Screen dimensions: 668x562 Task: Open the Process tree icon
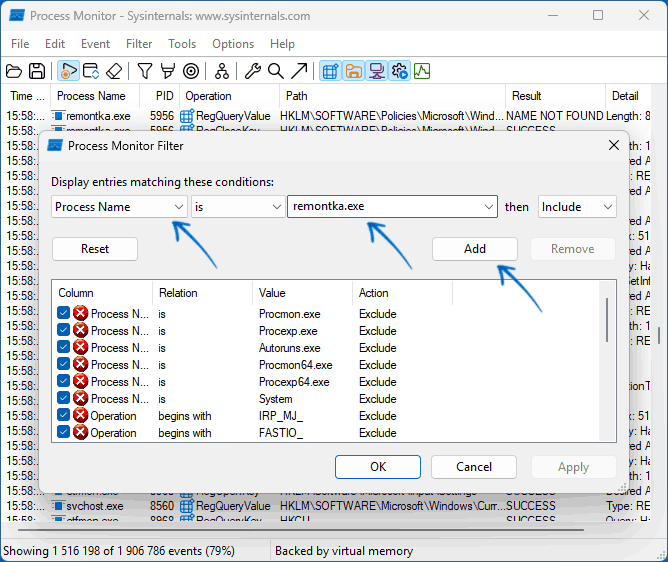pyautogui.click(x=222, y=71)
